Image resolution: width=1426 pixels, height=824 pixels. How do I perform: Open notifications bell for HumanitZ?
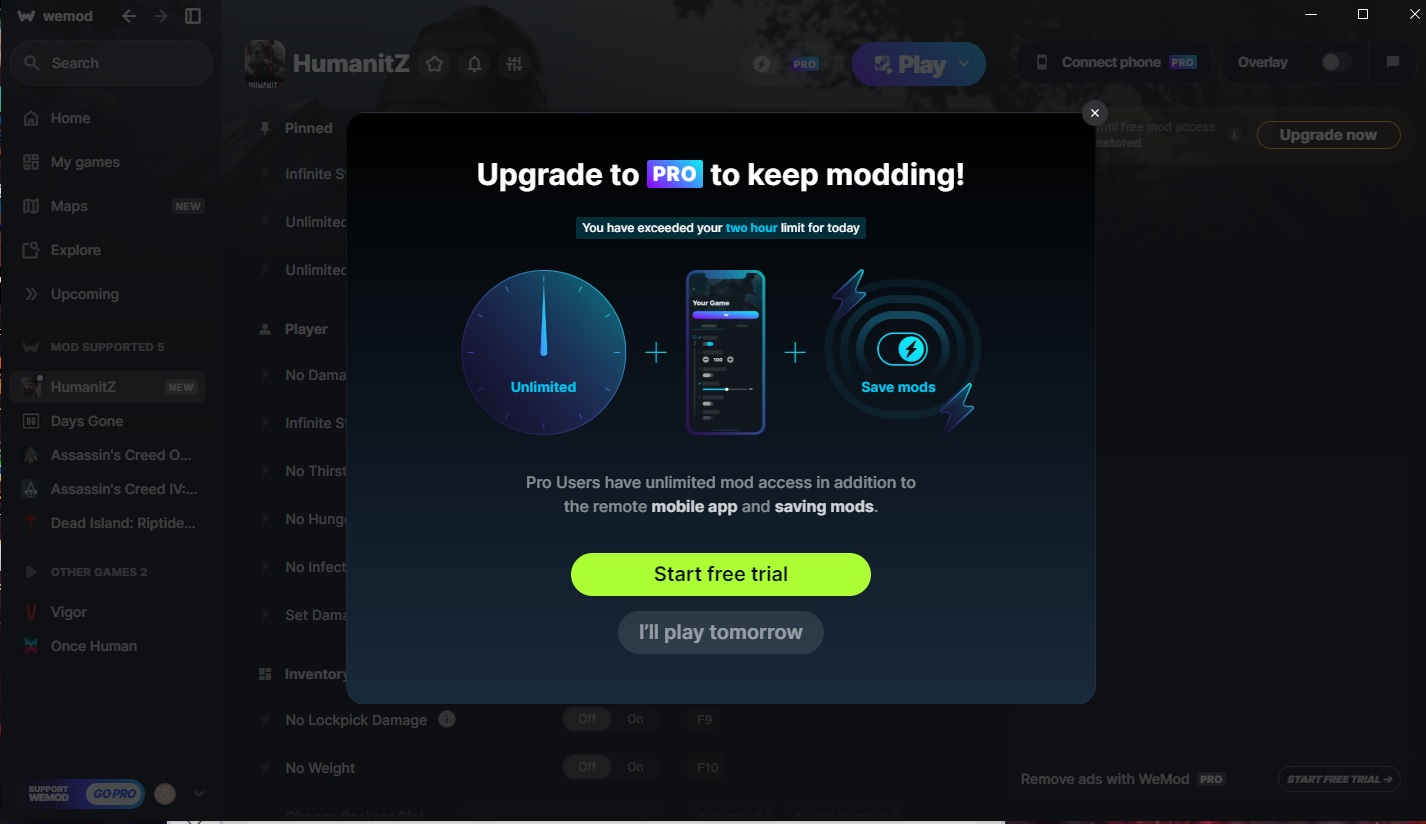click(475, 64)
